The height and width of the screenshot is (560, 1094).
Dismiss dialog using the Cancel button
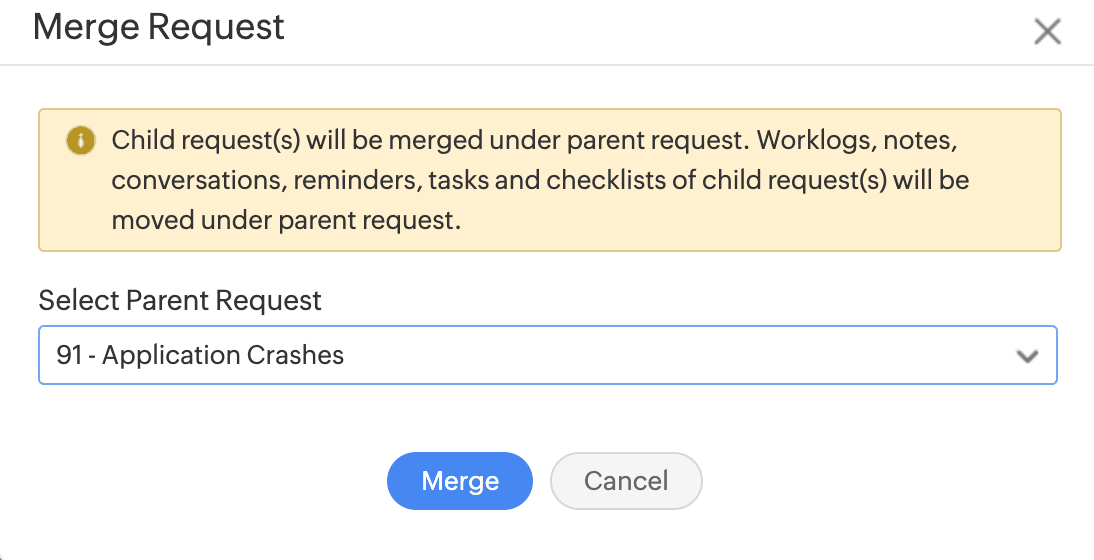[626, 481]
